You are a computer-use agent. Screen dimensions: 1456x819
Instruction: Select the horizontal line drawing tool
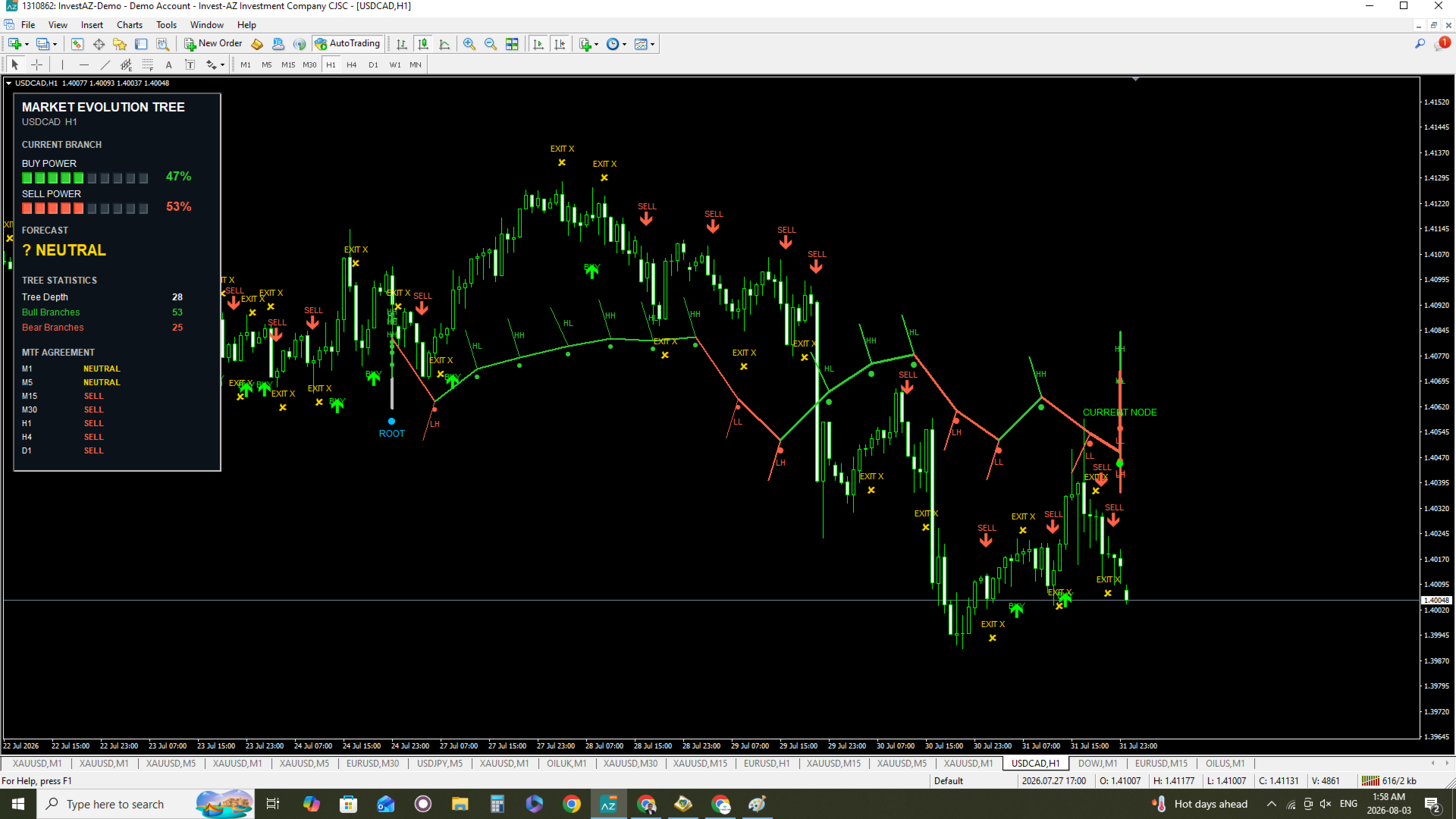tap(83, 64)
